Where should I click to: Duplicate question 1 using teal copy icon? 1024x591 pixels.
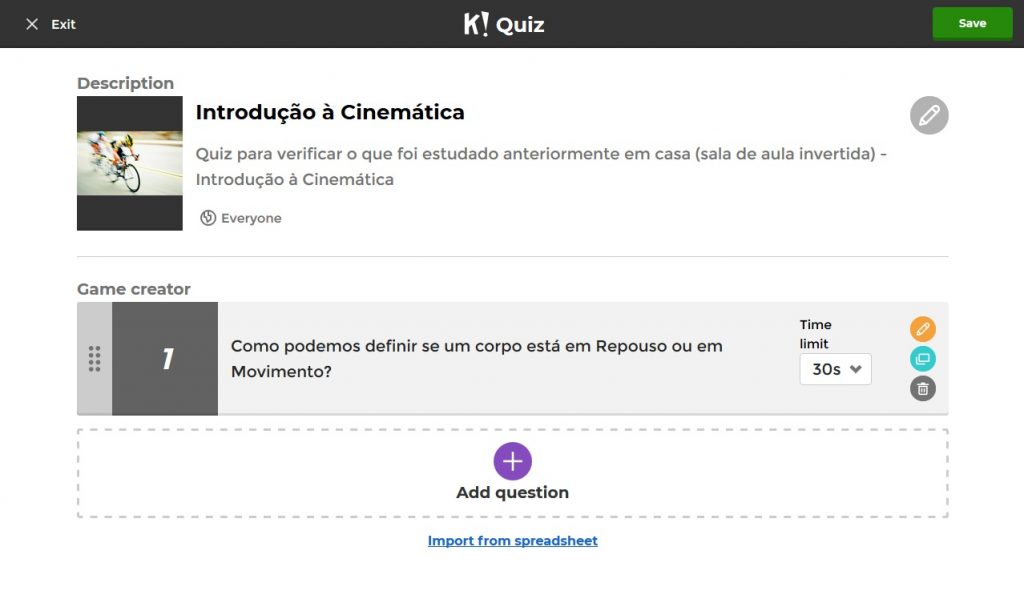[923, 359]
